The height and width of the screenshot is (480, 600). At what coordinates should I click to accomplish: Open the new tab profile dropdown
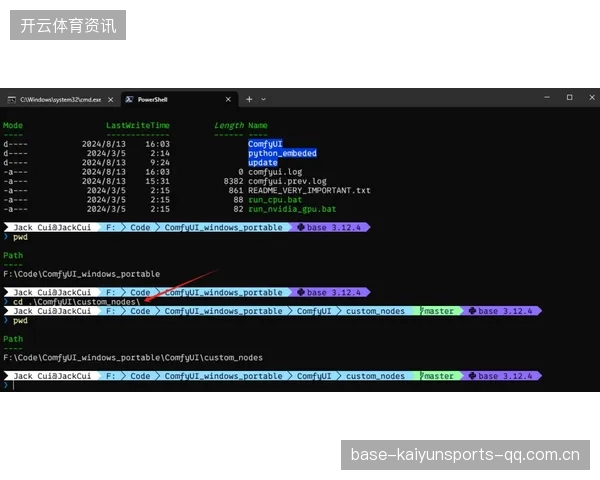tap(264, 100)
